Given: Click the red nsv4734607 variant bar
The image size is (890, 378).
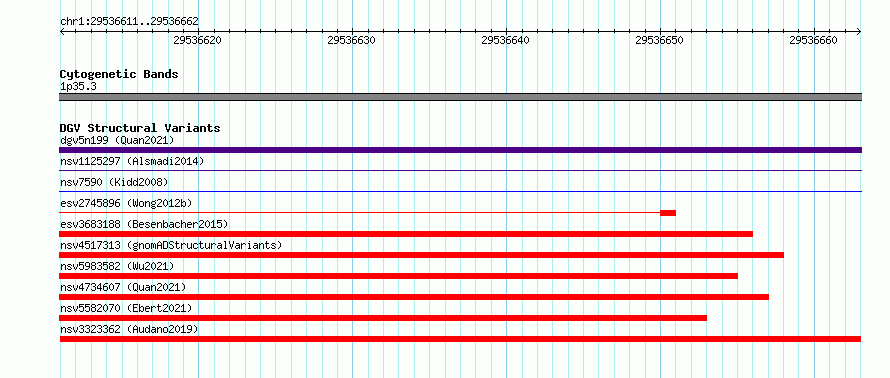Looking at the screenshot, I should click(x=414, y=297).
